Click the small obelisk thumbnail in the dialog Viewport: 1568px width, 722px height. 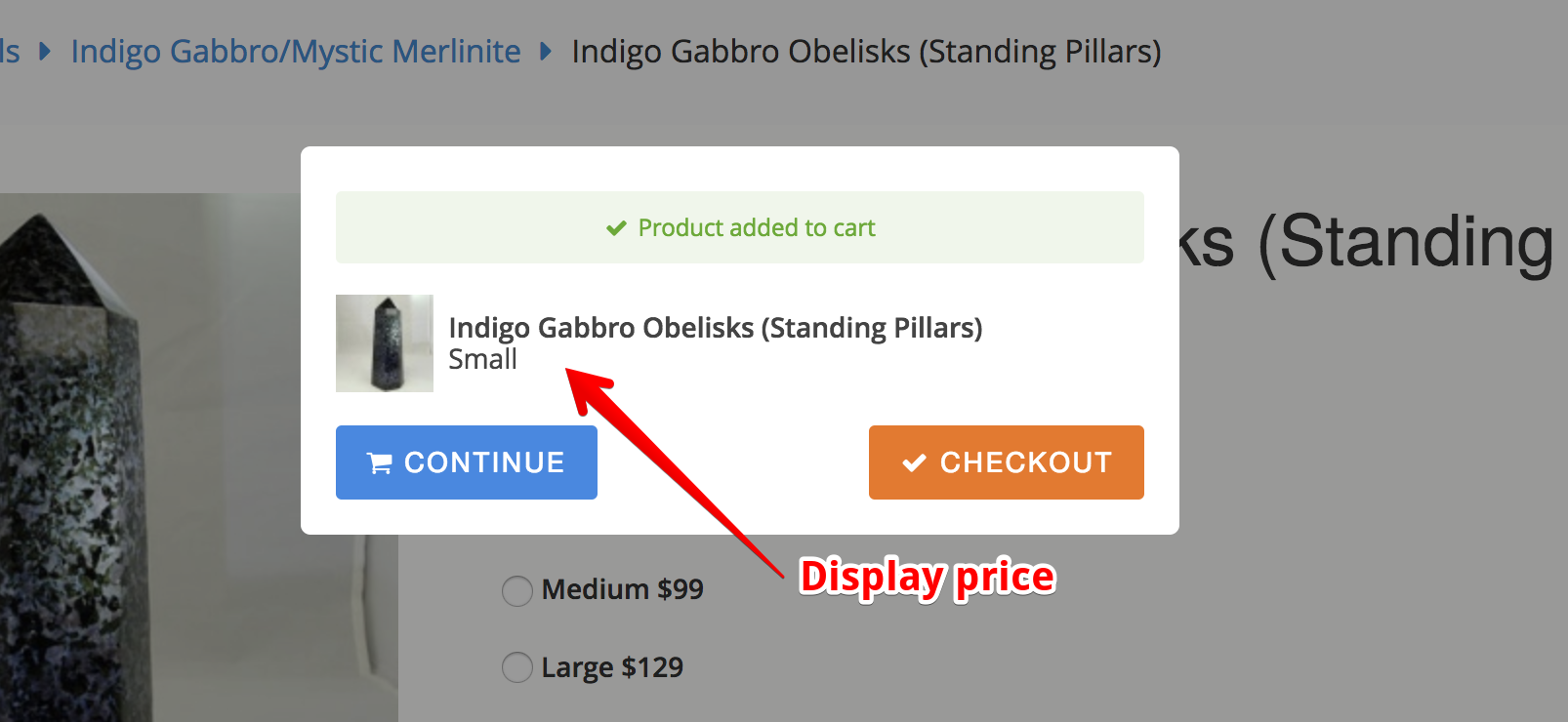[385, 343]
